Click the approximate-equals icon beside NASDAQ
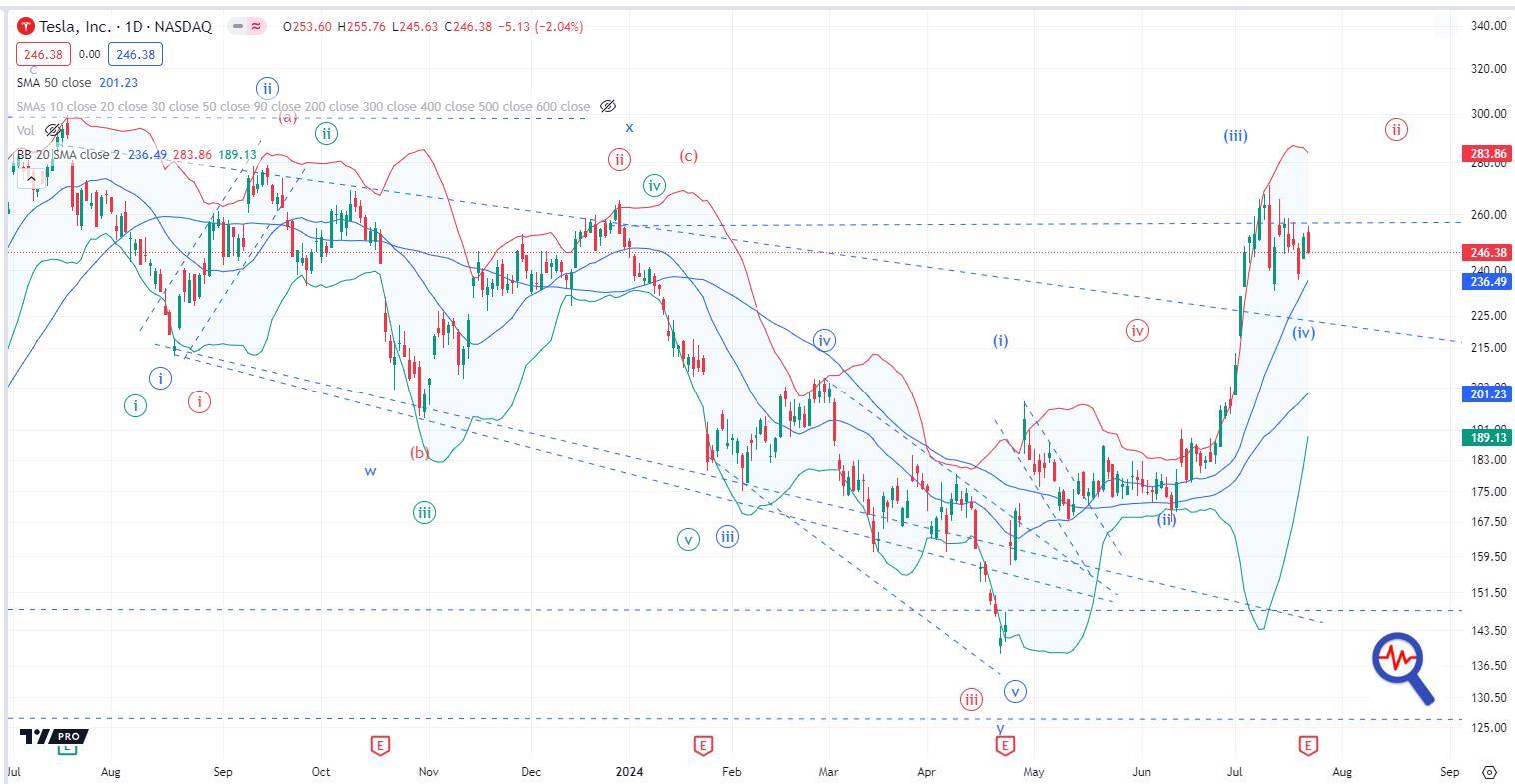The height and width of the screenshot is (784, 1515). tap(255, 27)
